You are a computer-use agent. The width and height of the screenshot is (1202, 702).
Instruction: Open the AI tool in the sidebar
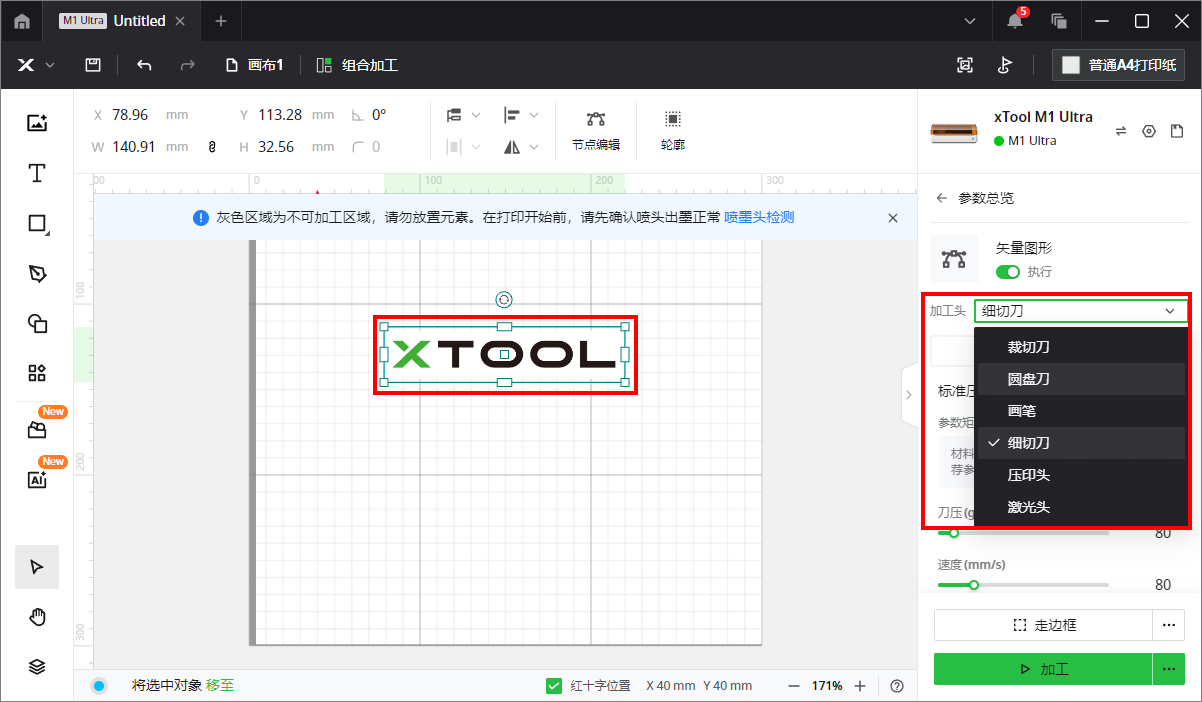pyautogui.click(x=37, y=479)
